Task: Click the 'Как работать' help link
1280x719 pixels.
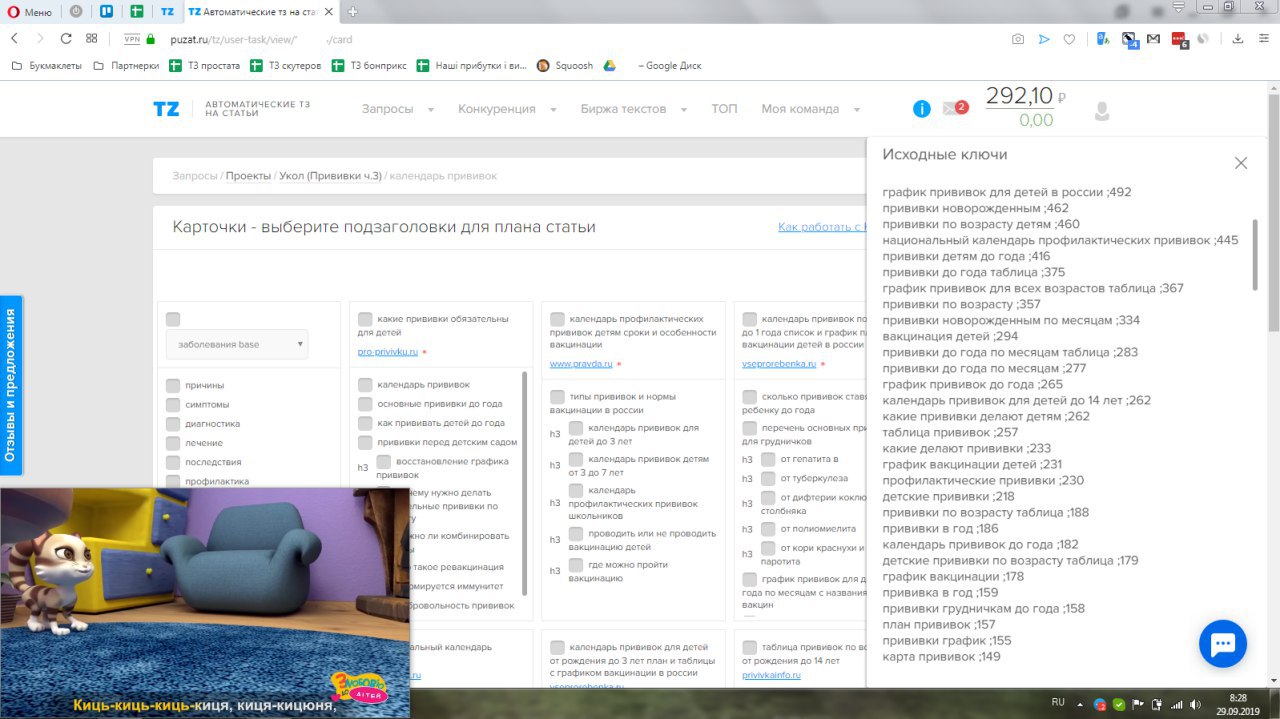Action: pyautogui.click(x=822, y=227)
